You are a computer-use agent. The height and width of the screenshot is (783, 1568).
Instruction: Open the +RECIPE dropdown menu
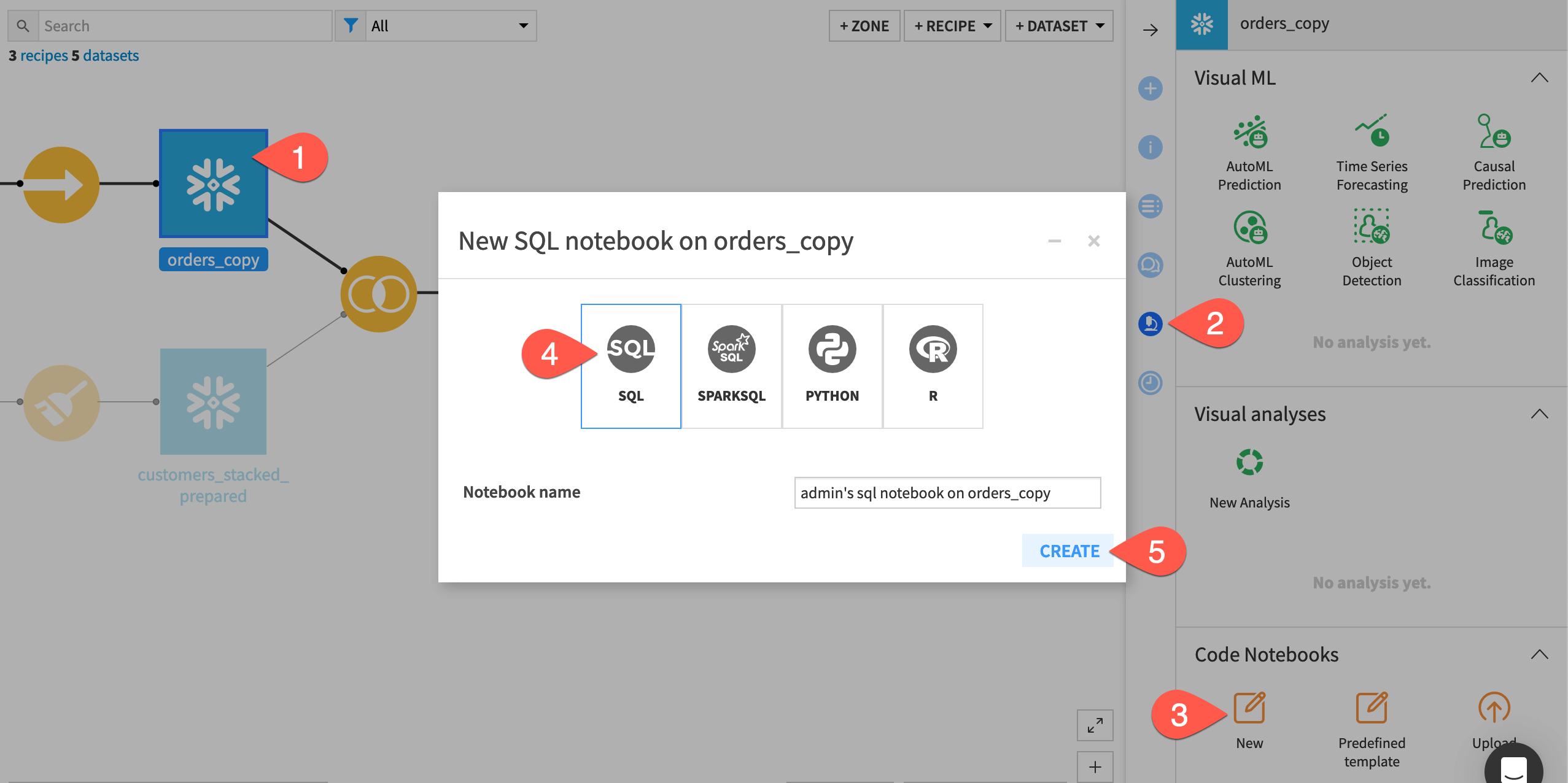point(951,26)
